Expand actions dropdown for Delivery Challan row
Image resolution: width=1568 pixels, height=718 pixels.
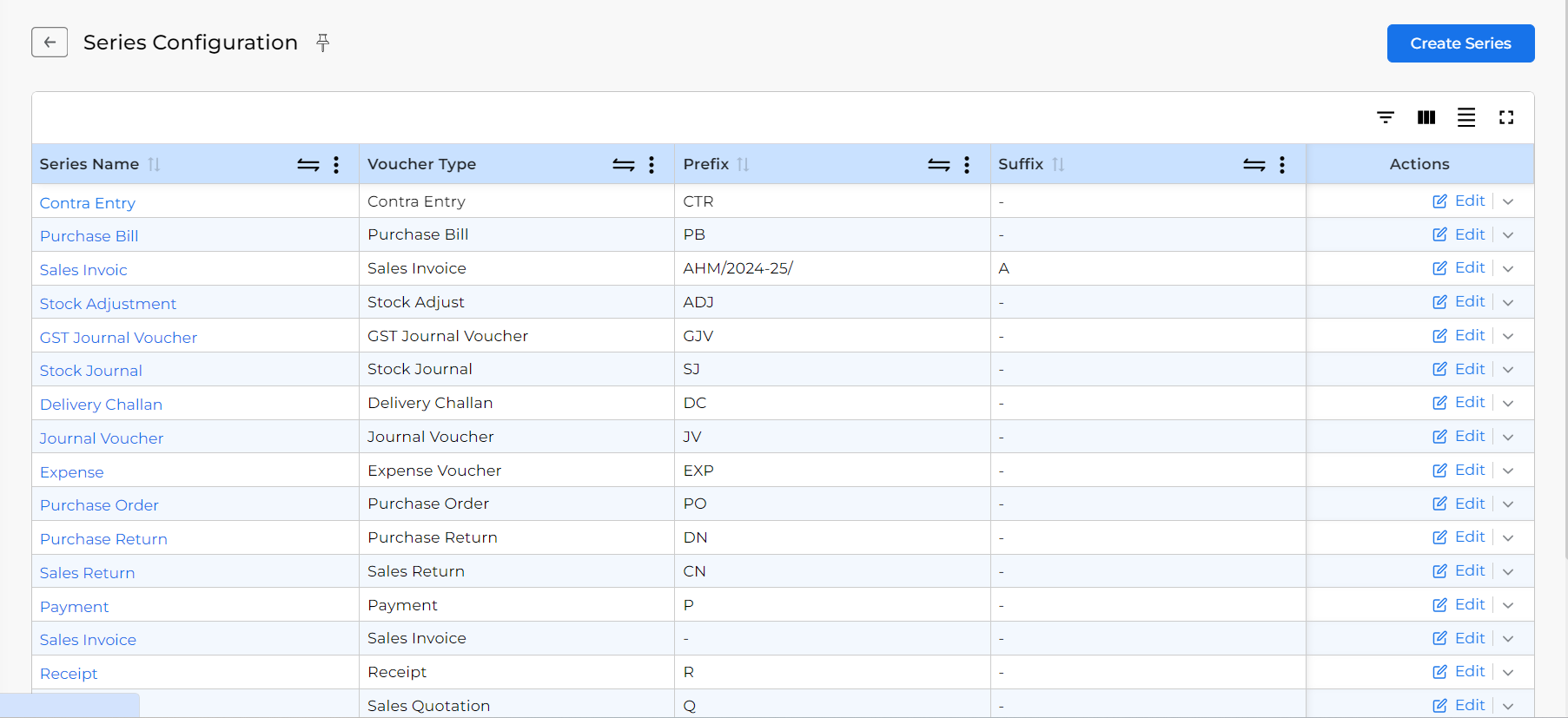tap(1508, 403)
